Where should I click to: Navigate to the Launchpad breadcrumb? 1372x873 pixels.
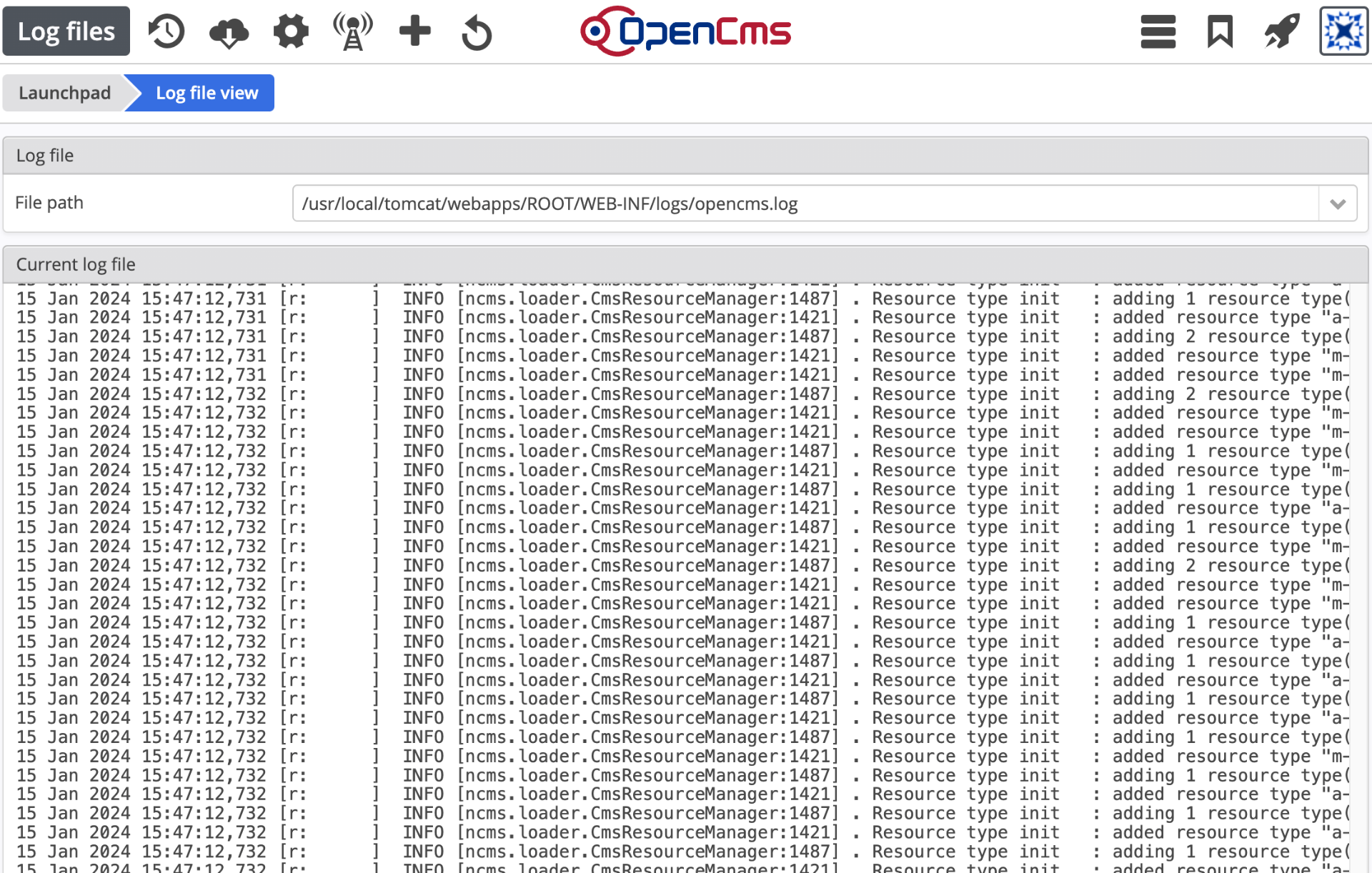click(x=65, y=92)
